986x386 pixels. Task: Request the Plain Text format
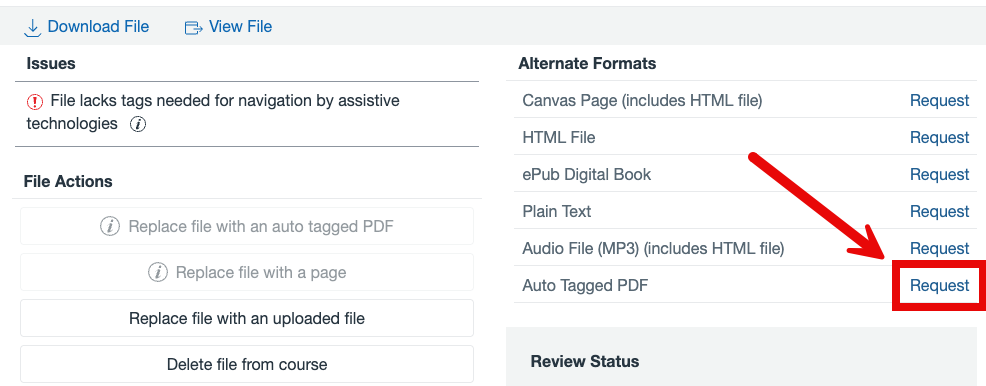[939, 211]
